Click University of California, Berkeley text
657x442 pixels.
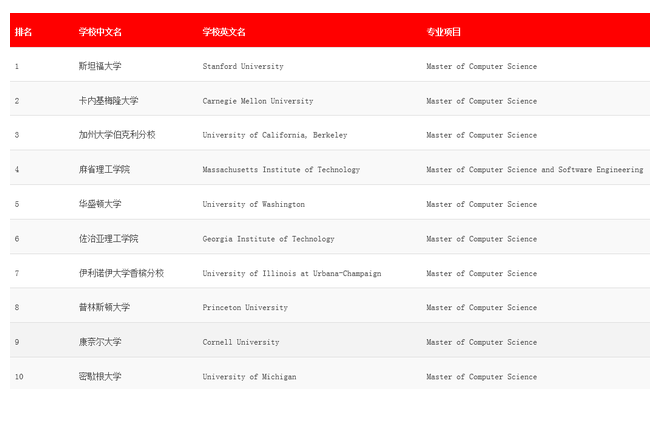pos(275,135)
